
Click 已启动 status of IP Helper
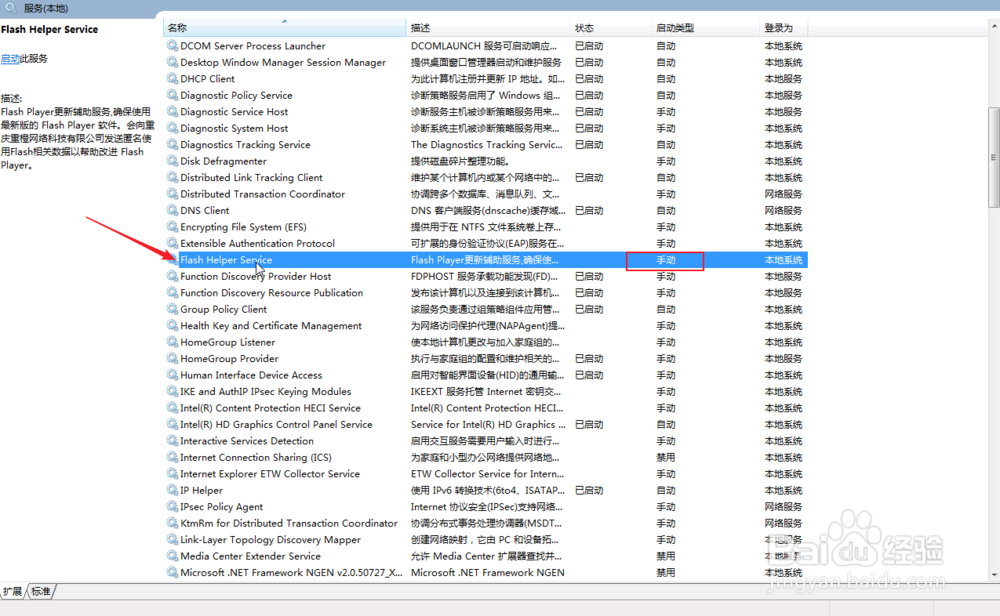tap(589, 490)
